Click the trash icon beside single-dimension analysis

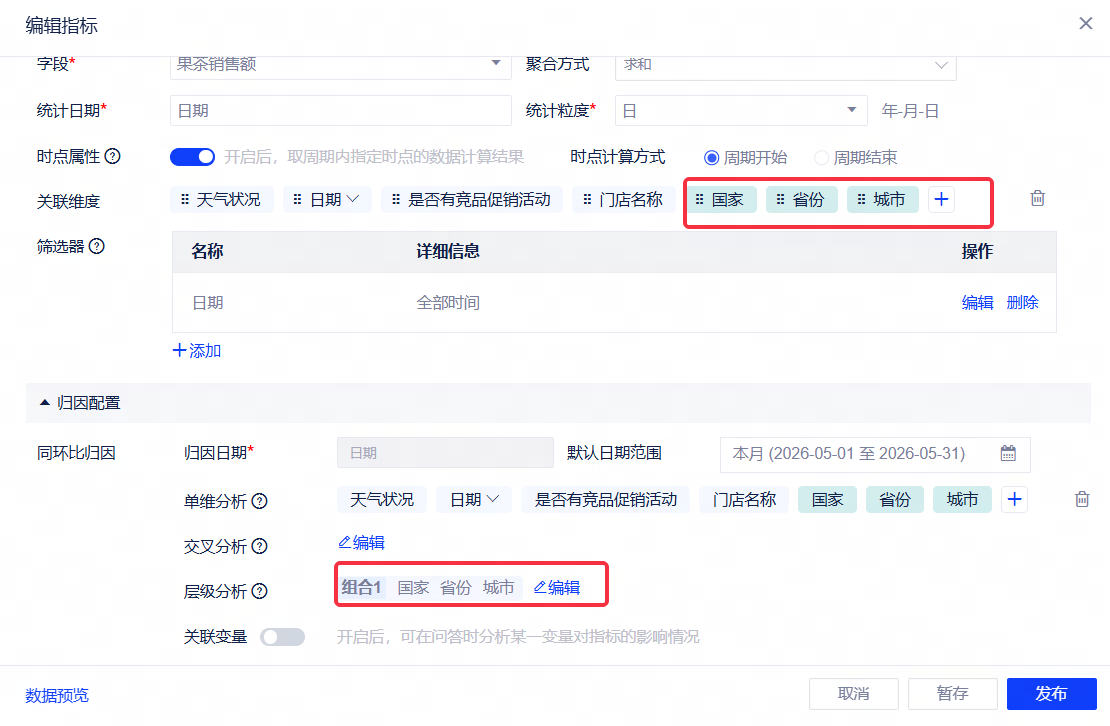click(1082, 499)
